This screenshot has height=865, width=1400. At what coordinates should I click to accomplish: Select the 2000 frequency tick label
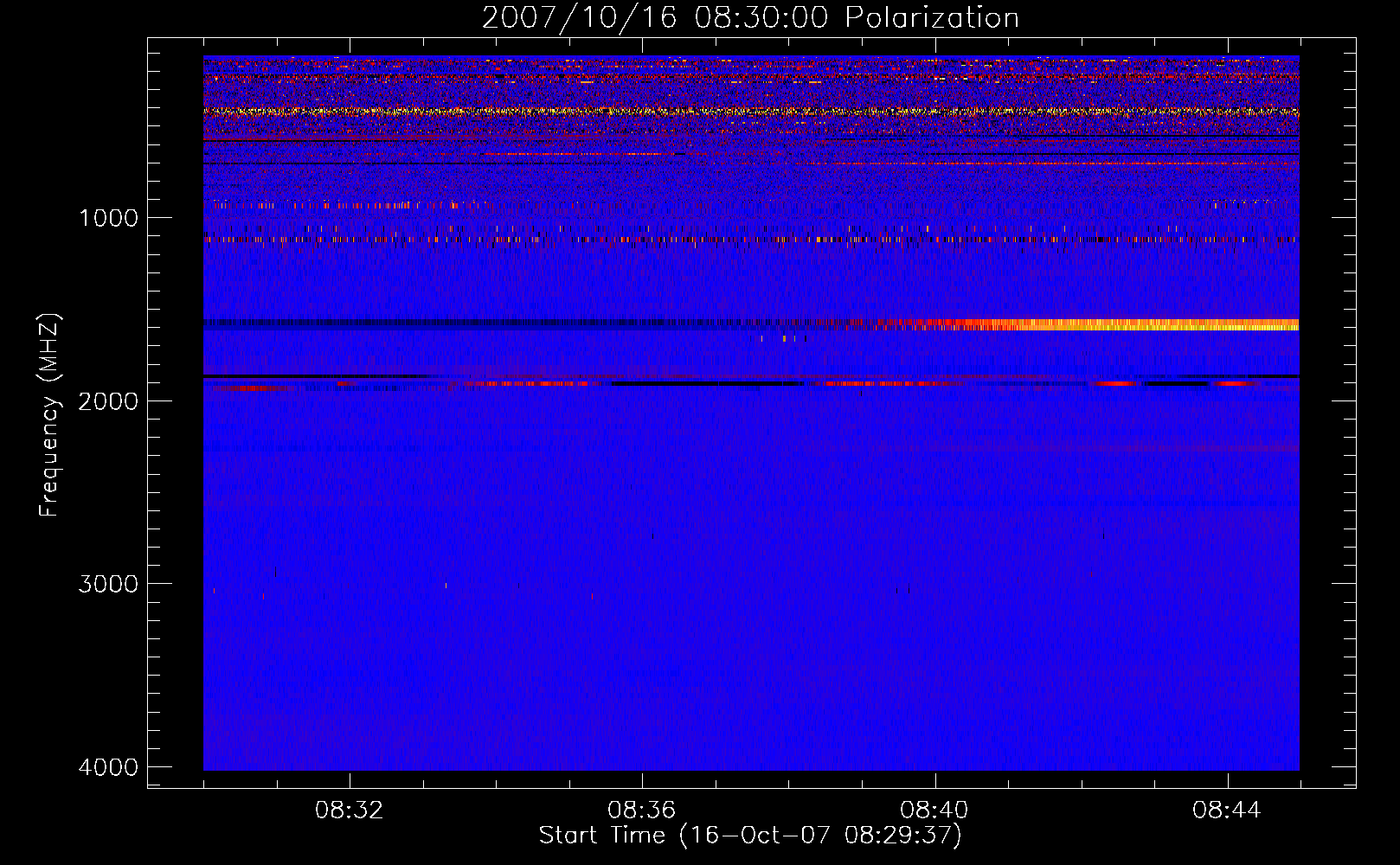108,400
